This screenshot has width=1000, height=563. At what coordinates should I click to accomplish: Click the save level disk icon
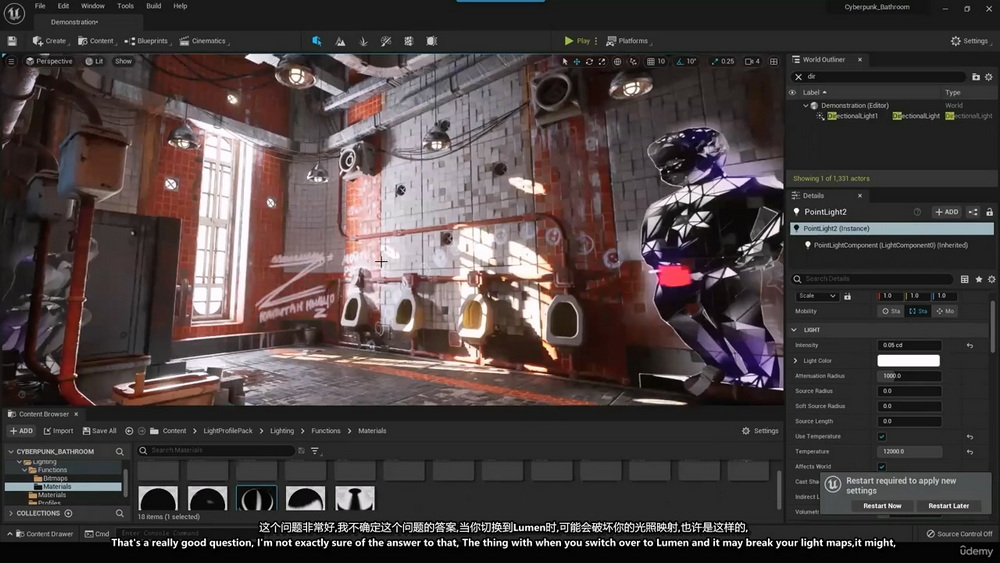pyautogui.click(x=12, y=41)
